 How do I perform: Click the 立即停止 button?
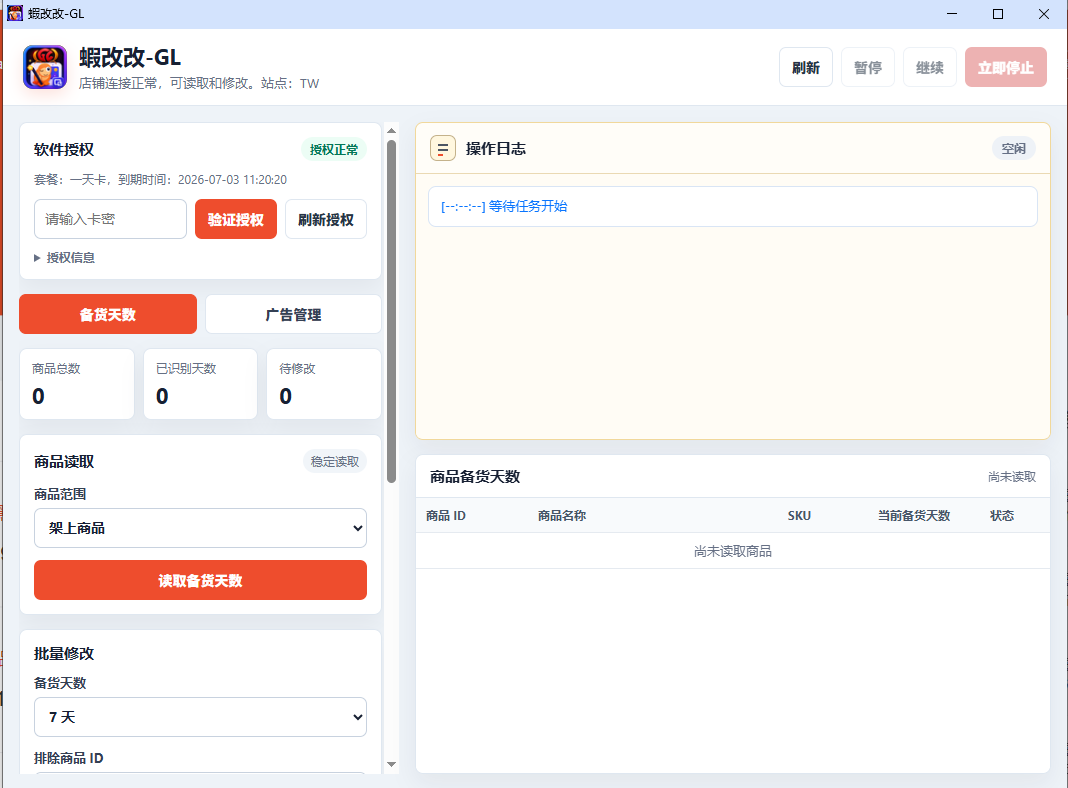click(x=1005, y=67)
